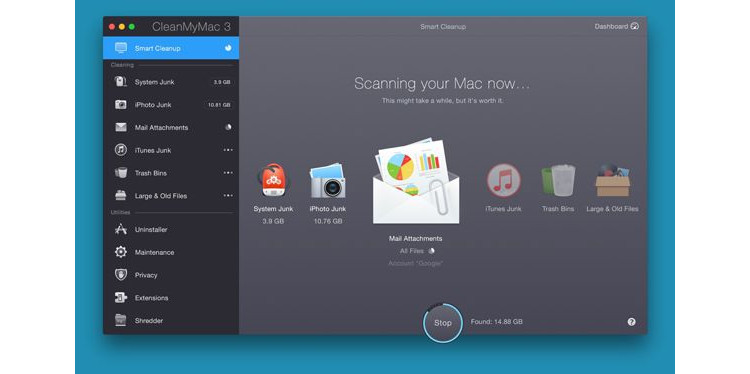The width and height of the screenshot is (750, 374).
Task: Click Mail Attachments scanning pie in sidebar
Action: (228, 127)
